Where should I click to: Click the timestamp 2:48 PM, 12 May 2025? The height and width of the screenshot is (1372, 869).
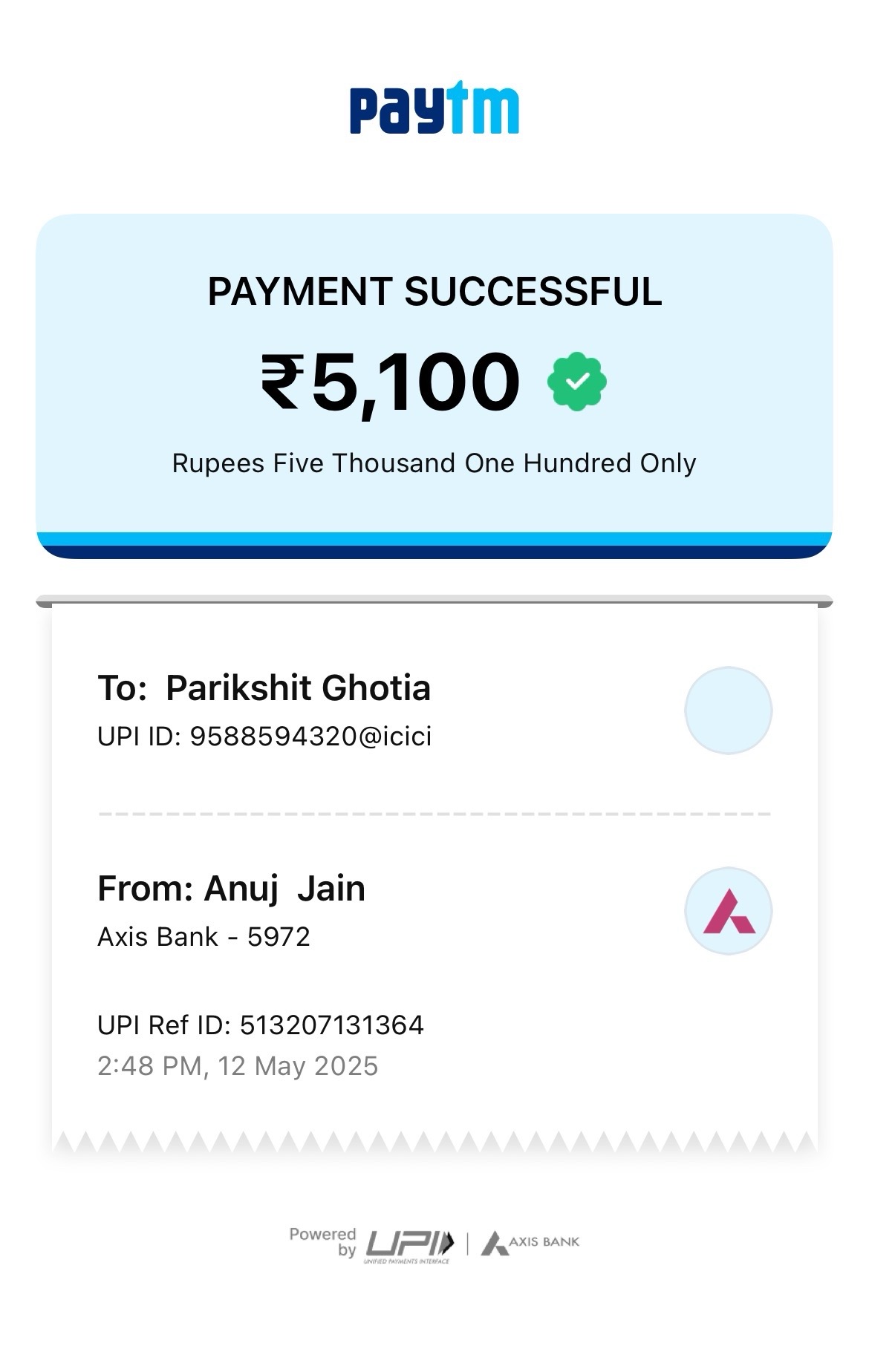(x=238, y=1066)
